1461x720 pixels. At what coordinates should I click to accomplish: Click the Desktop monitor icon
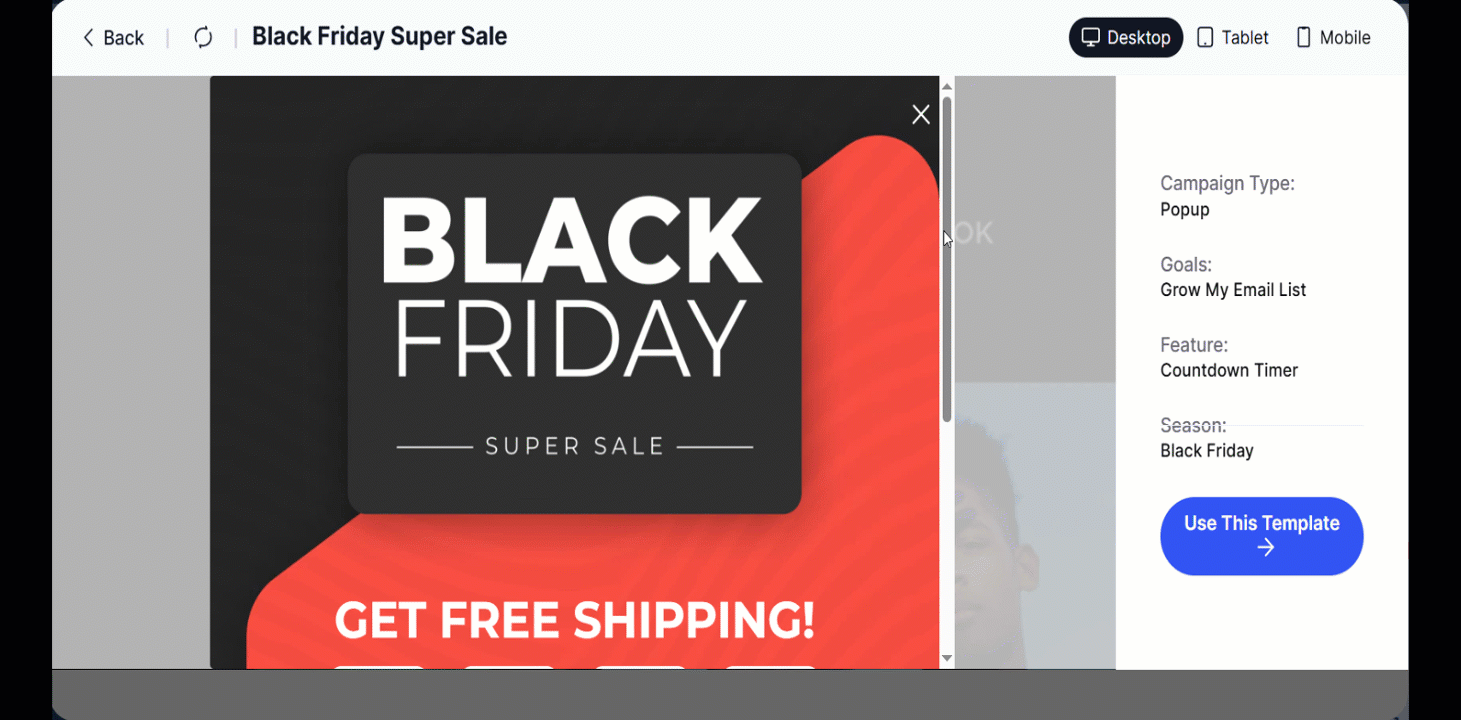point(1090,38)
